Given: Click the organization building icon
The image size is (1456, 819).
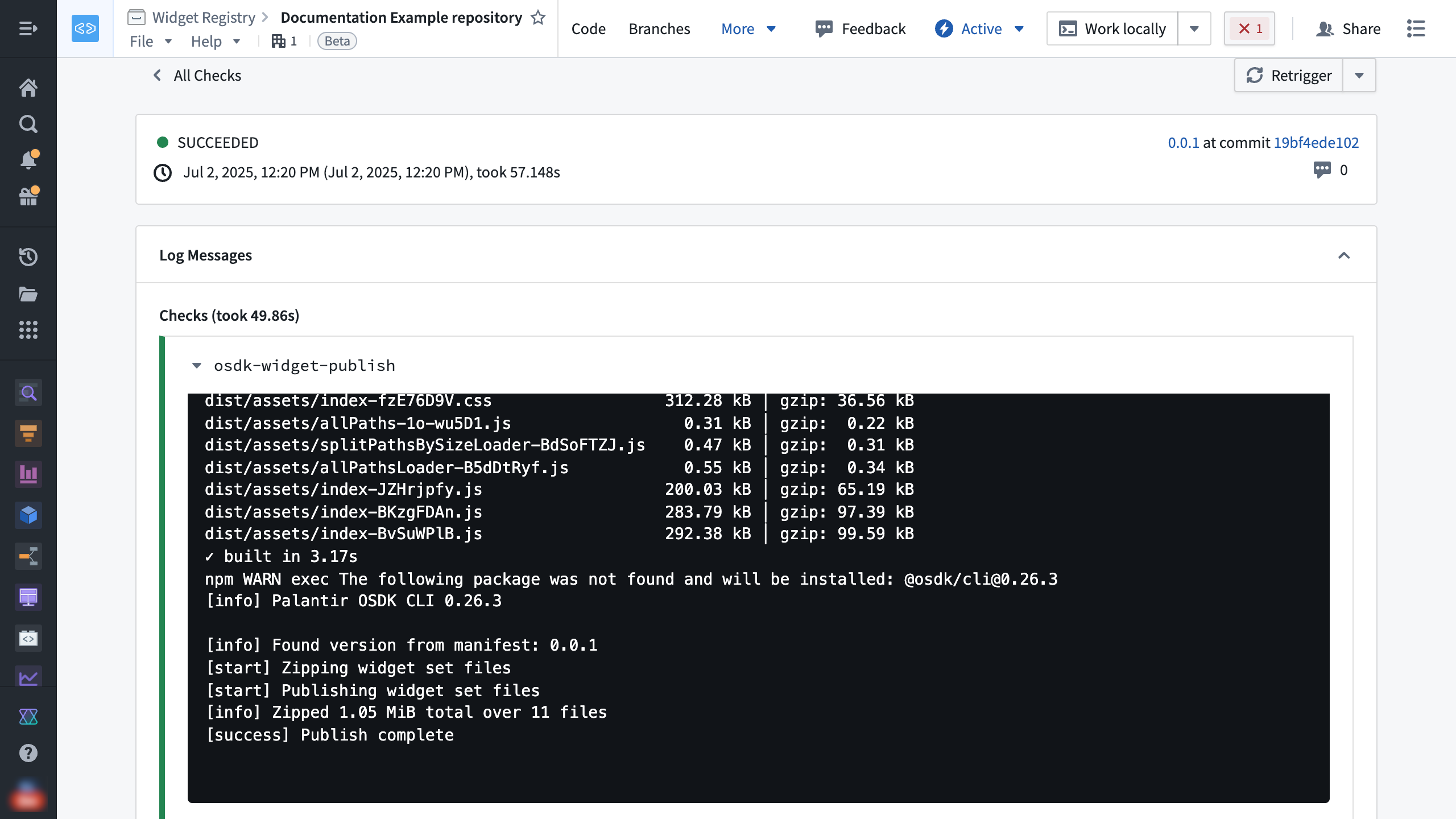Looking at the screenshot, I should 278,41.
